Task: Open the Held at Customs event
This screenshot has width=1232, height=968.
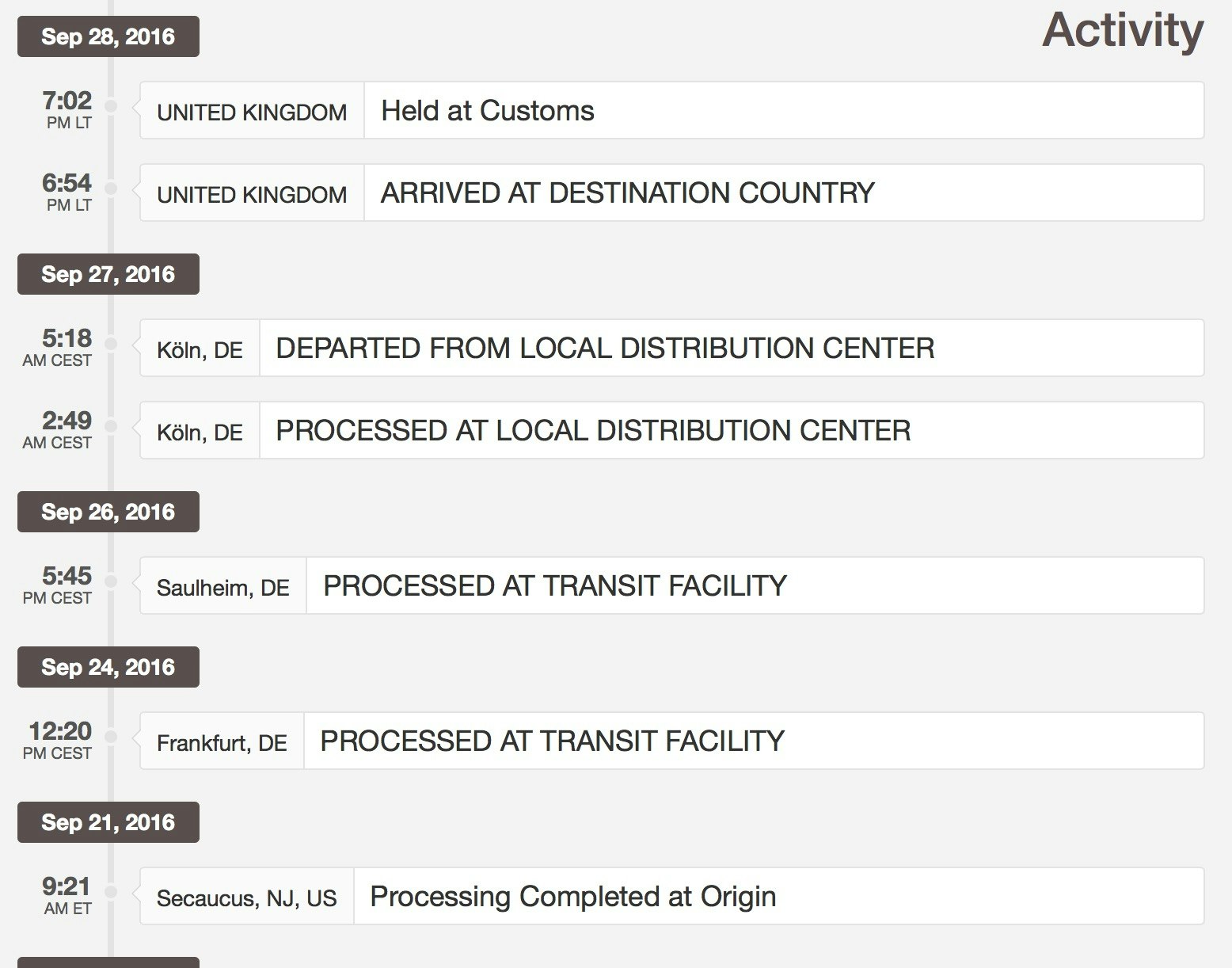Action: click(487, 111)
